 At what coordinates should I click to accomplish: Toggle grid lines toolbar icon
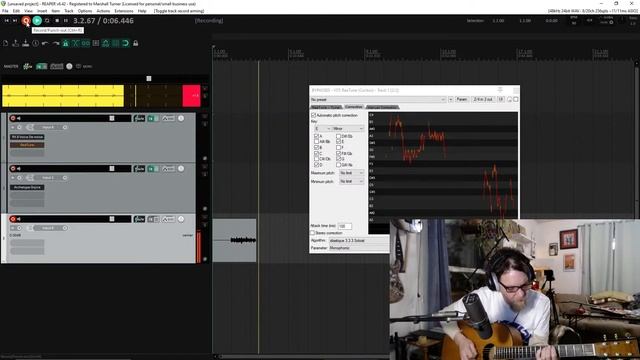tap(116, 43)
